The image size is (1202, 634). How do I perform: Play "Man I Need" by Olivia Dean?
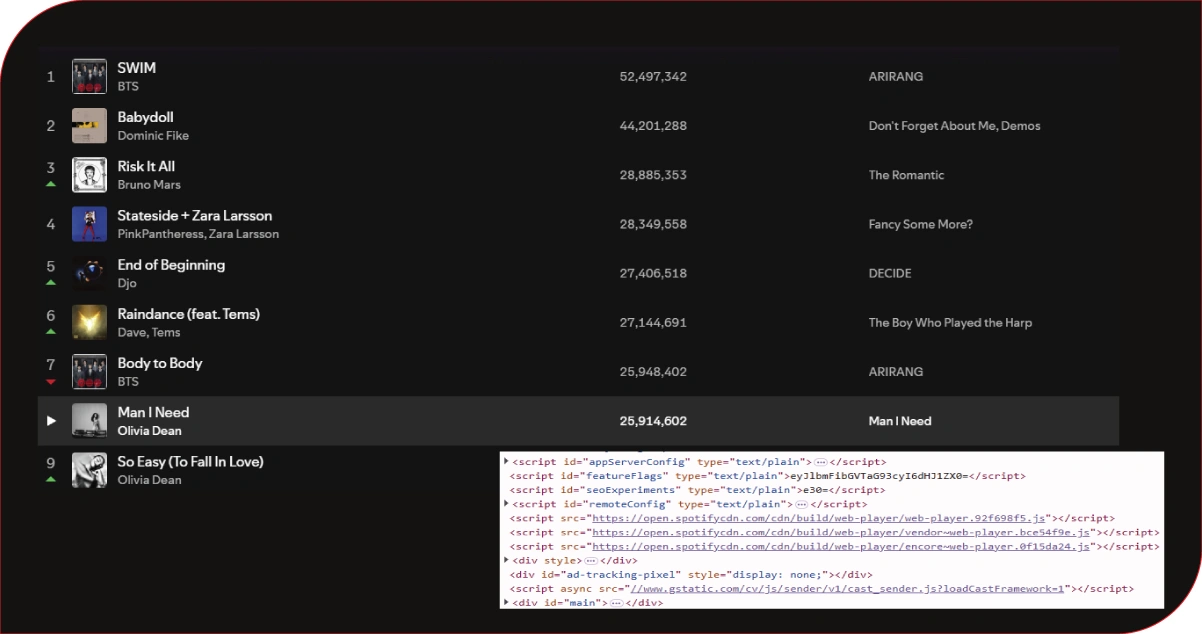tap(52, 421)
